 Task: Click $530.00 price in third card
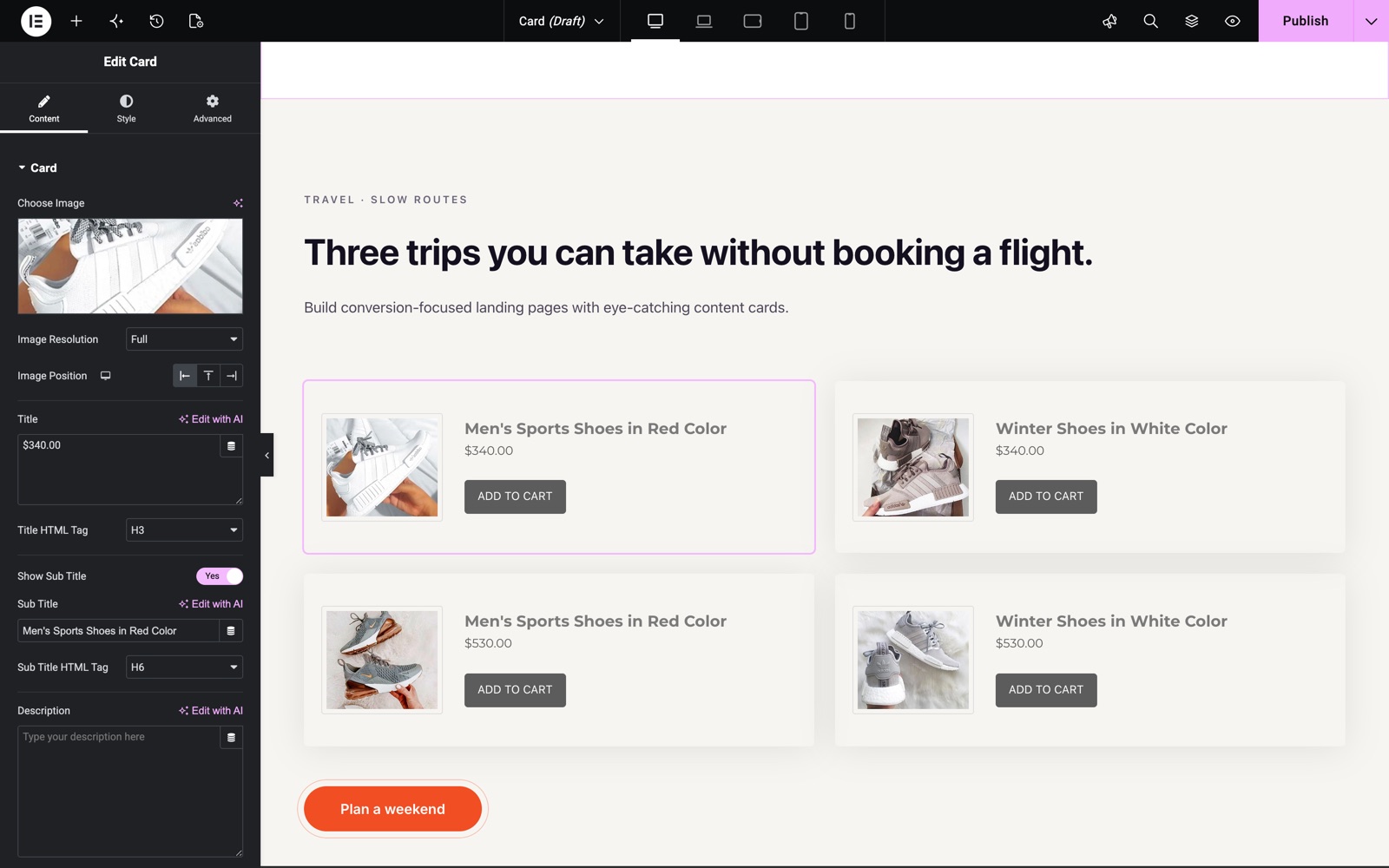pyautogui.click(x=488, y=643)
